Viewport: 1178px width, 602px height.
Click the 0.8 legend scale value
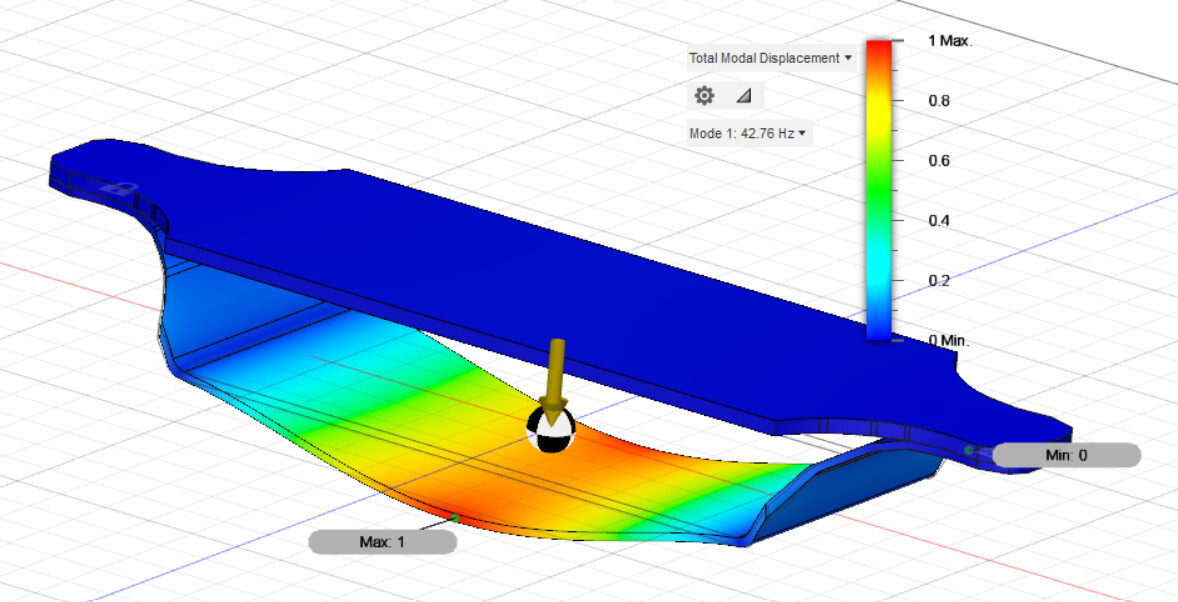(938, 101)
